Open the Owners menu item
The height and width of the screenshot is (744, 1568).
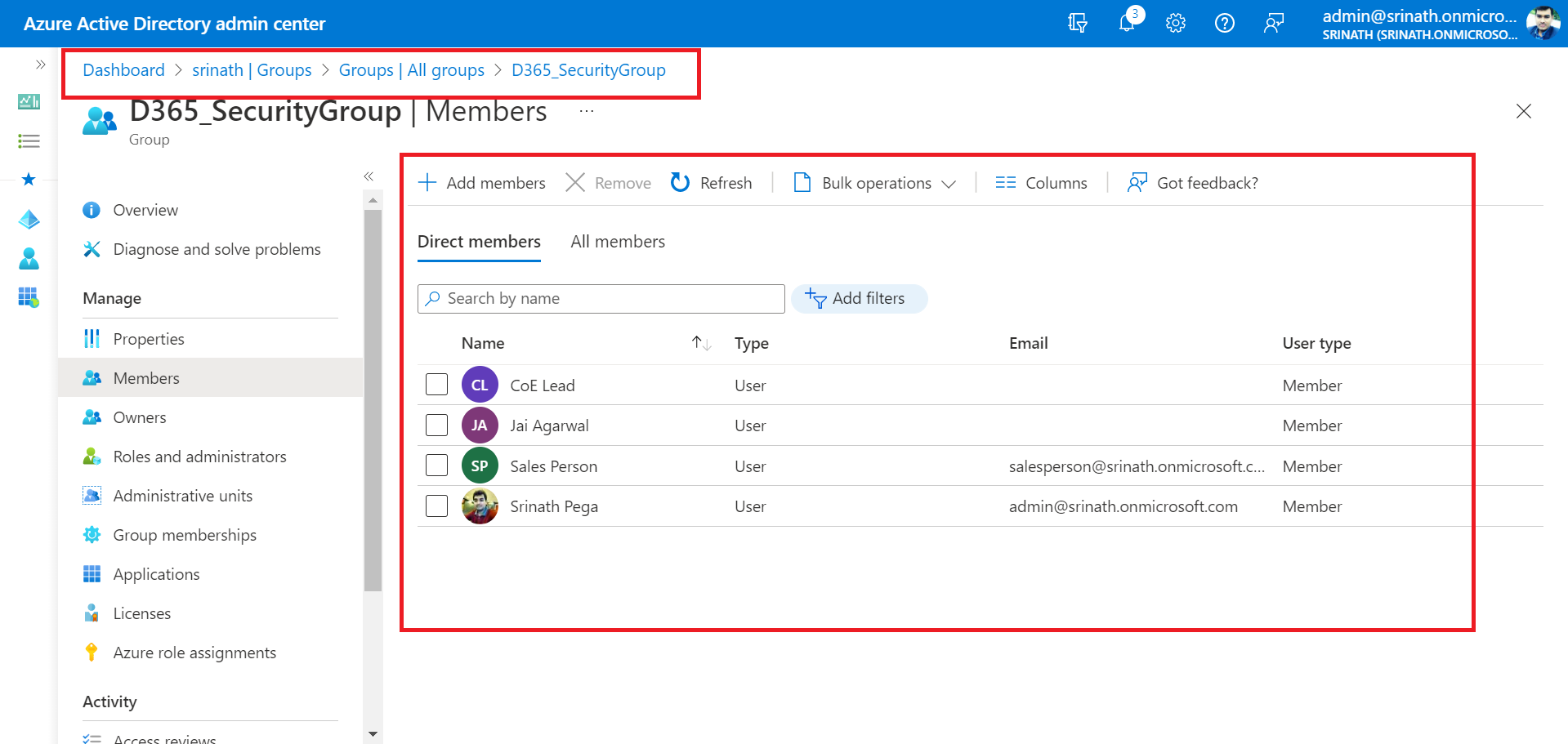140,417
